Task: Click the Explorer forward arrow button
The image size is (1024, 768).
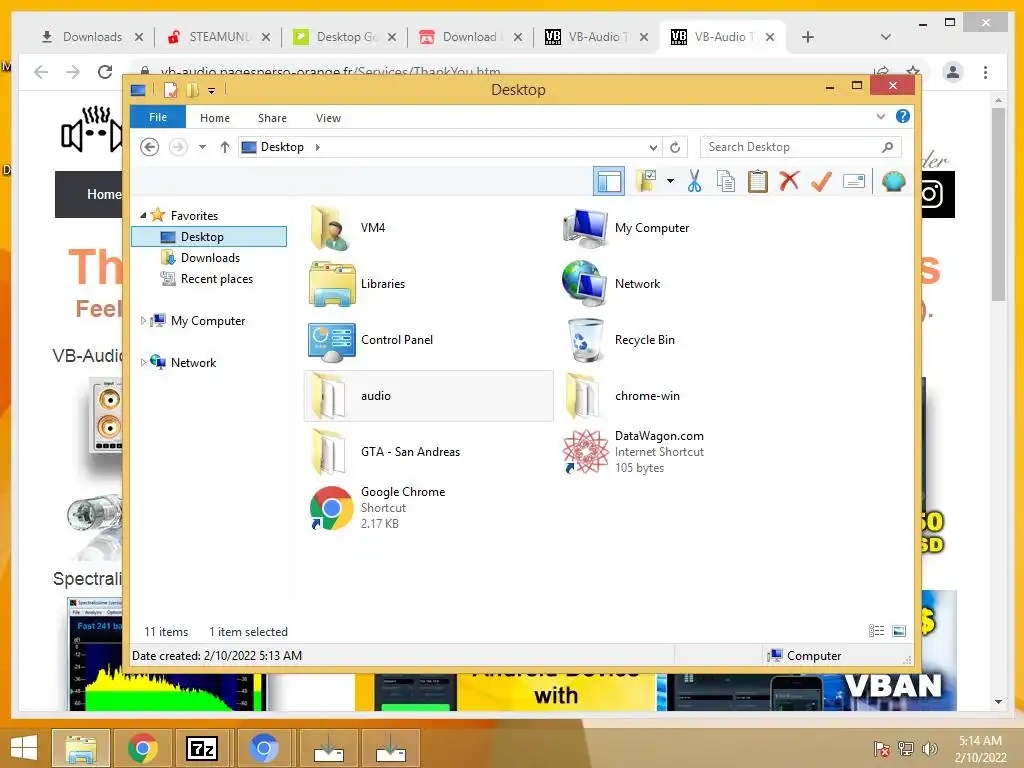Action: (x=178, y=147)
